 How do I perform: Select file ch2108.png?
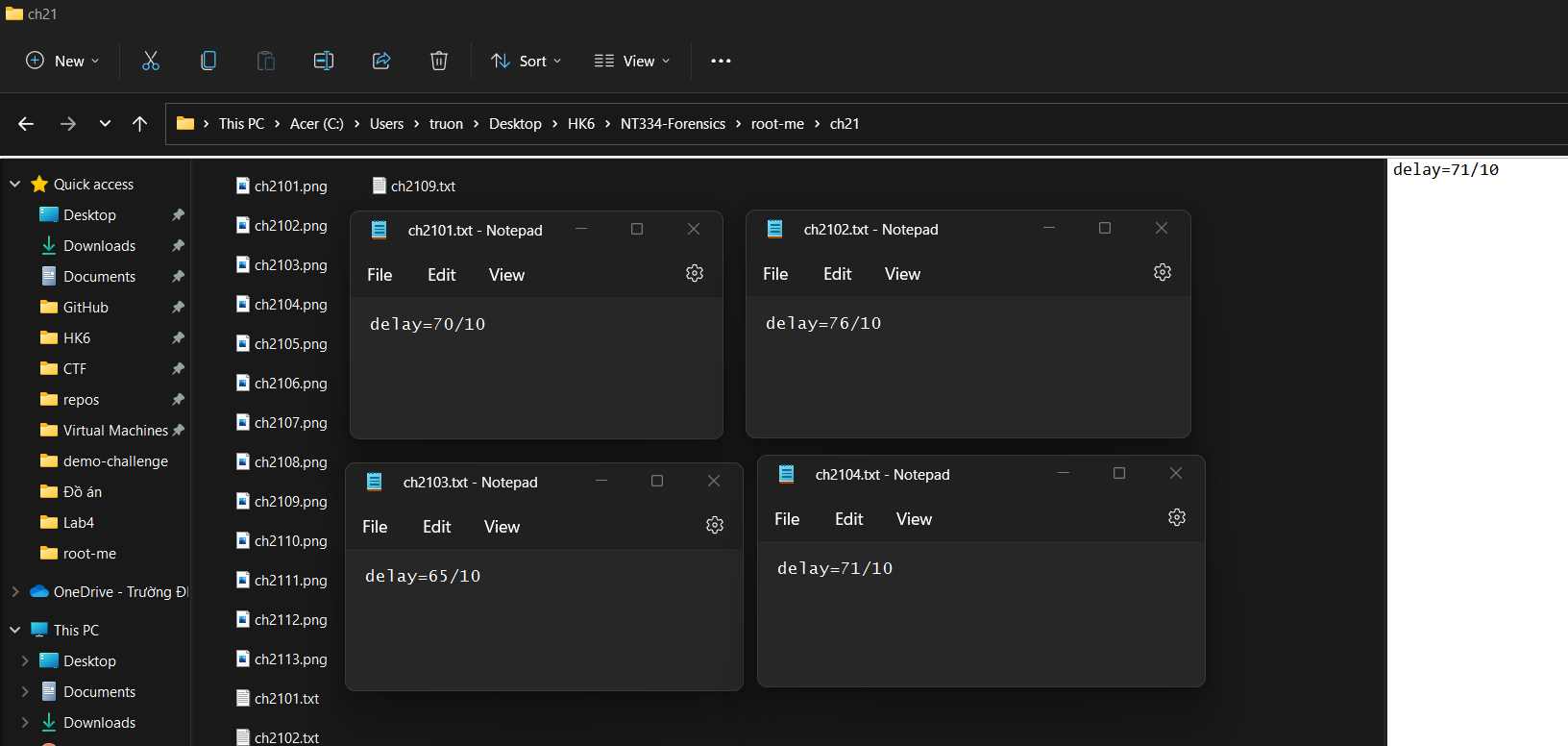click(282, 461)
